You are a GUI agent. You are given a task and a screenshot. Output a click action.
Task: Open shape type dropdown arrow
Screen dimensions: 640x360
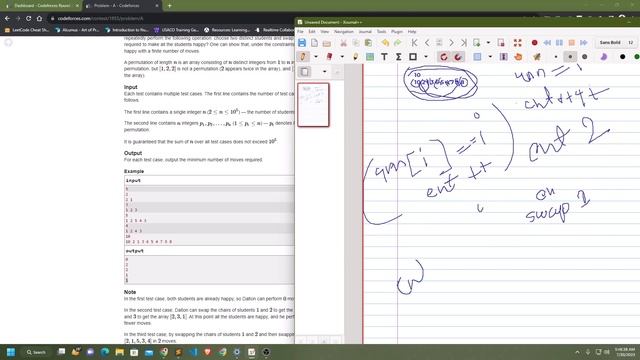[426, 57]
